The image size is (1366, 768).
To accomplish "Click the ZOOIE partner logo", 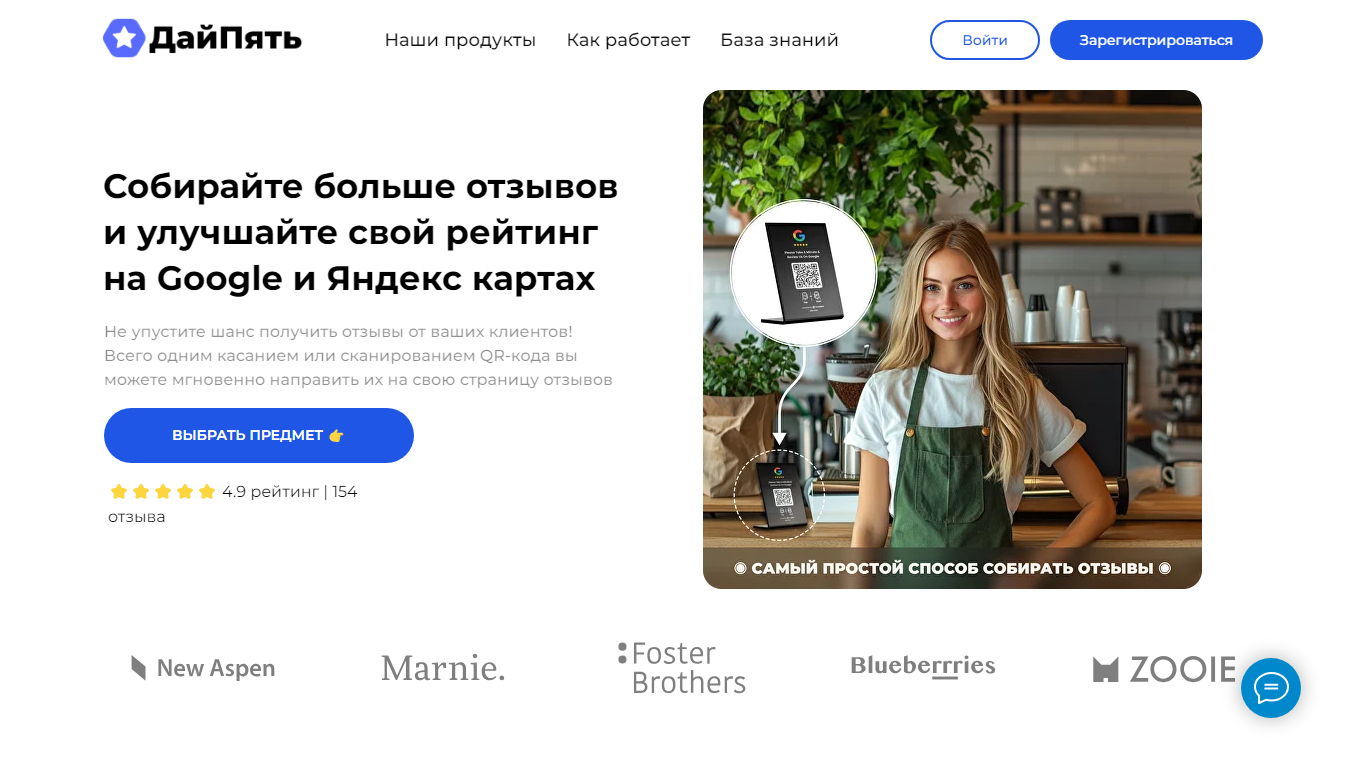I will 1164,669.
